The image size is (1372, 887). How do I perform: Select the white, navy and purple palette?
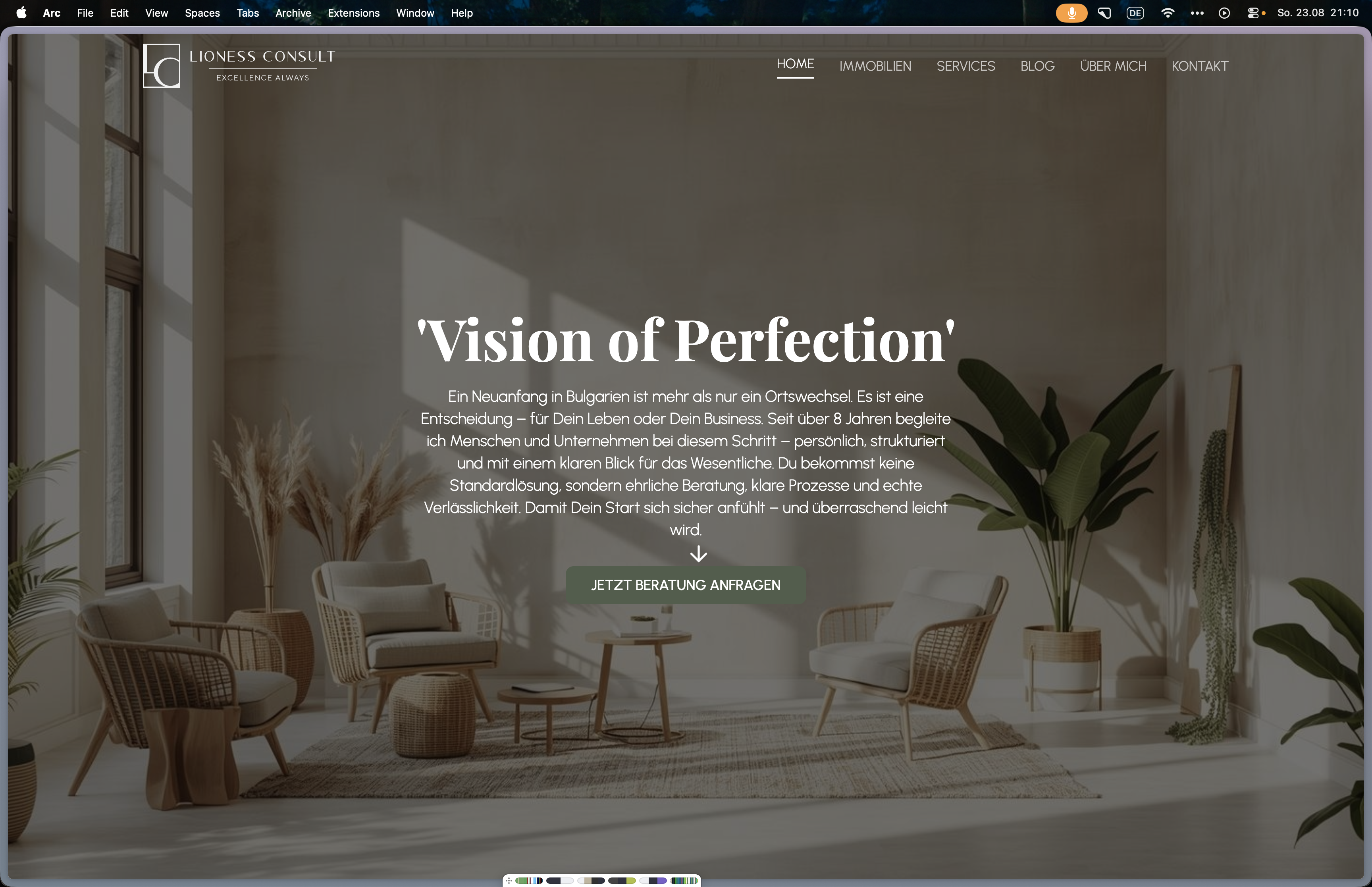click(653, 881)
